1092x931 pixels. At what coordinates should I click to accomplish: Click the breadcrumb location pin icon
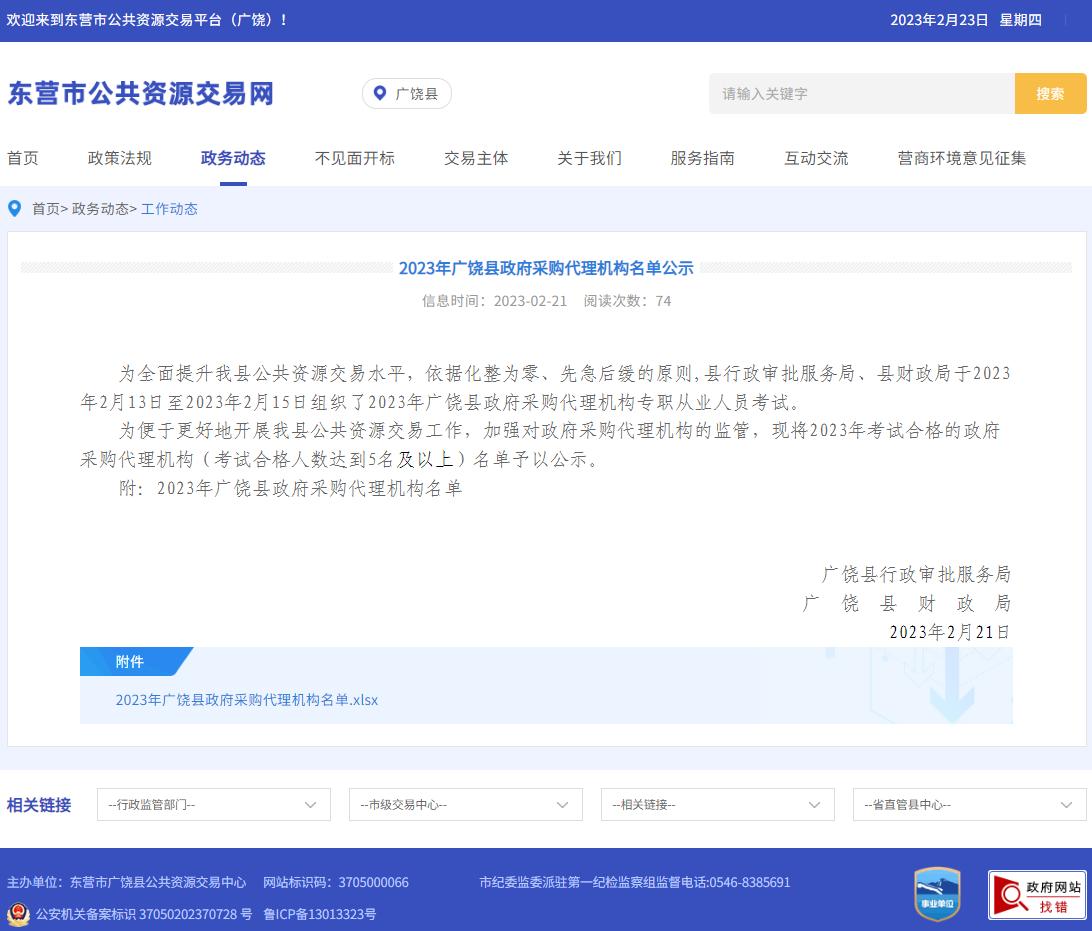13,209
